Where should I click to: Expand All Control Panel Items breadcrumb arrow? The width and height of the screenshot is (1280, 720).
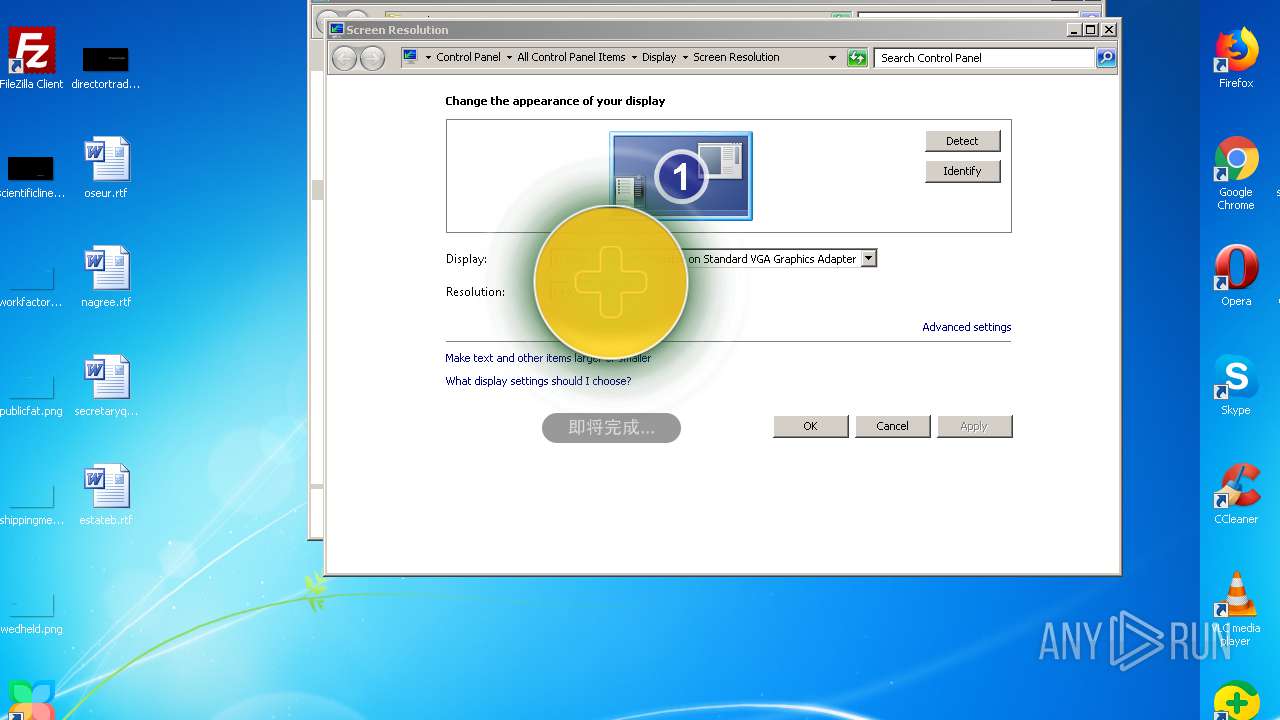633,57
